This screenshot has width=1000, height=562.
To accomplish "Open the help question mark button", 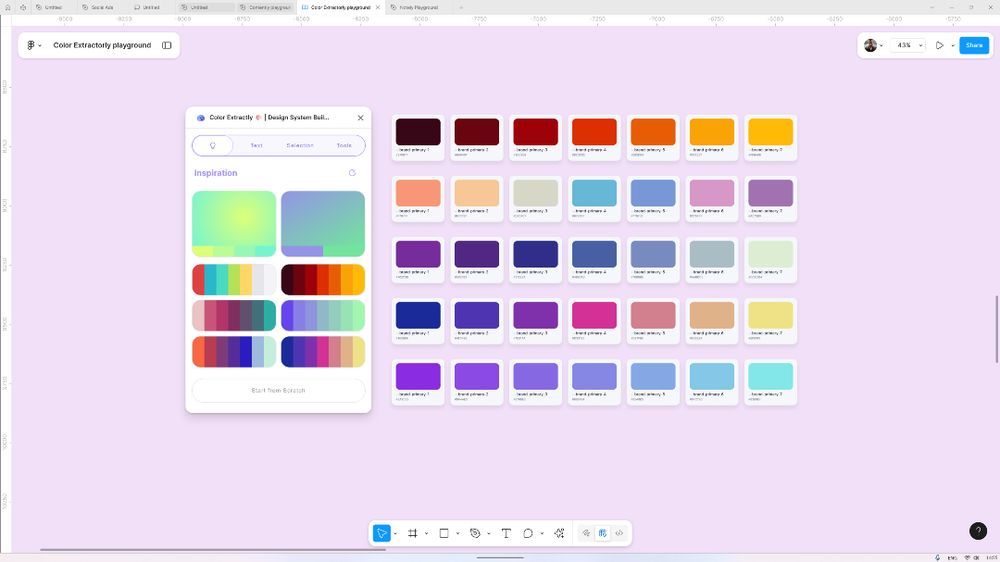I will pos(978,531).
